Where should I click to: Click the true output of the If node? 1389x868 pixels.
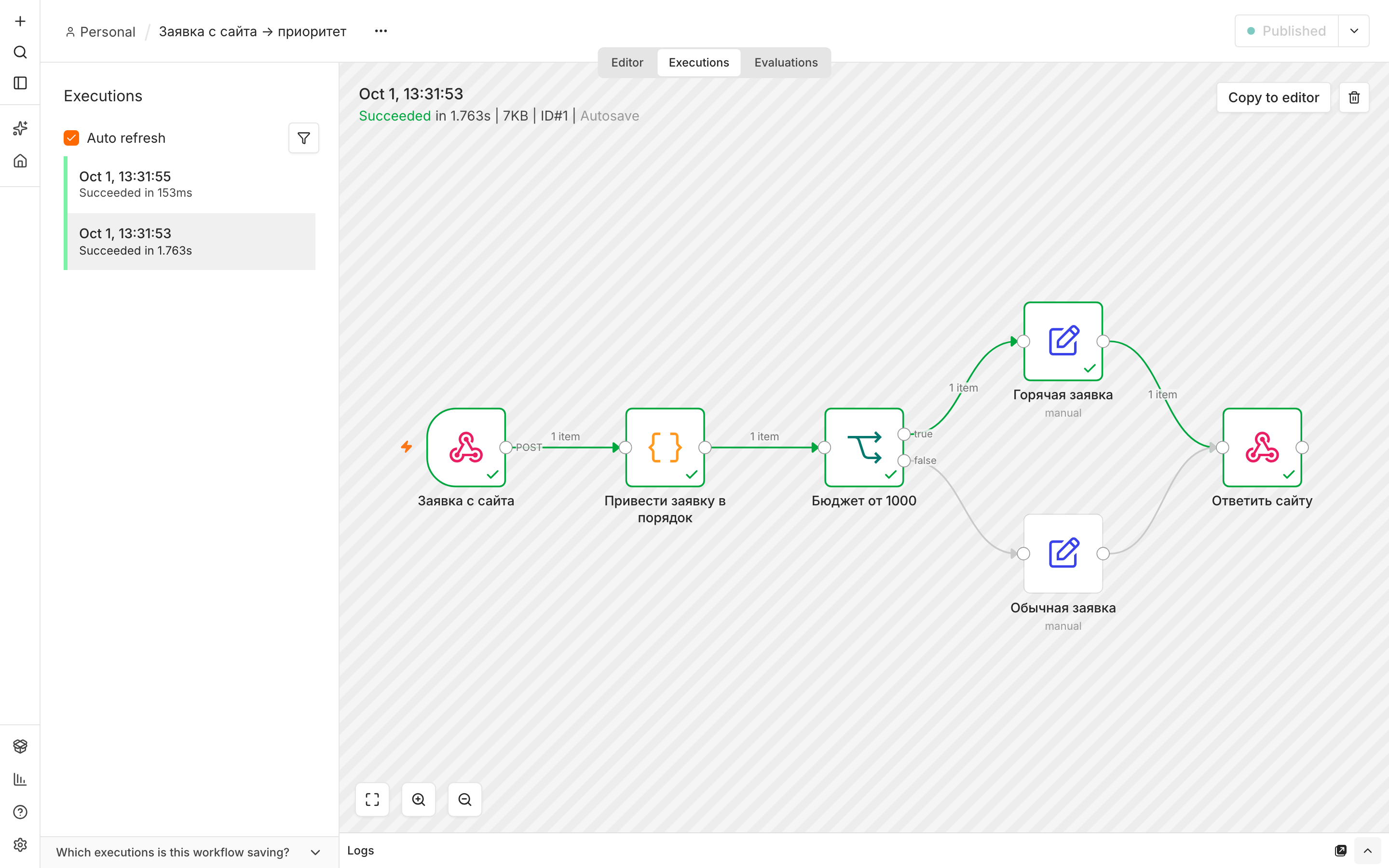pos(904,434)
